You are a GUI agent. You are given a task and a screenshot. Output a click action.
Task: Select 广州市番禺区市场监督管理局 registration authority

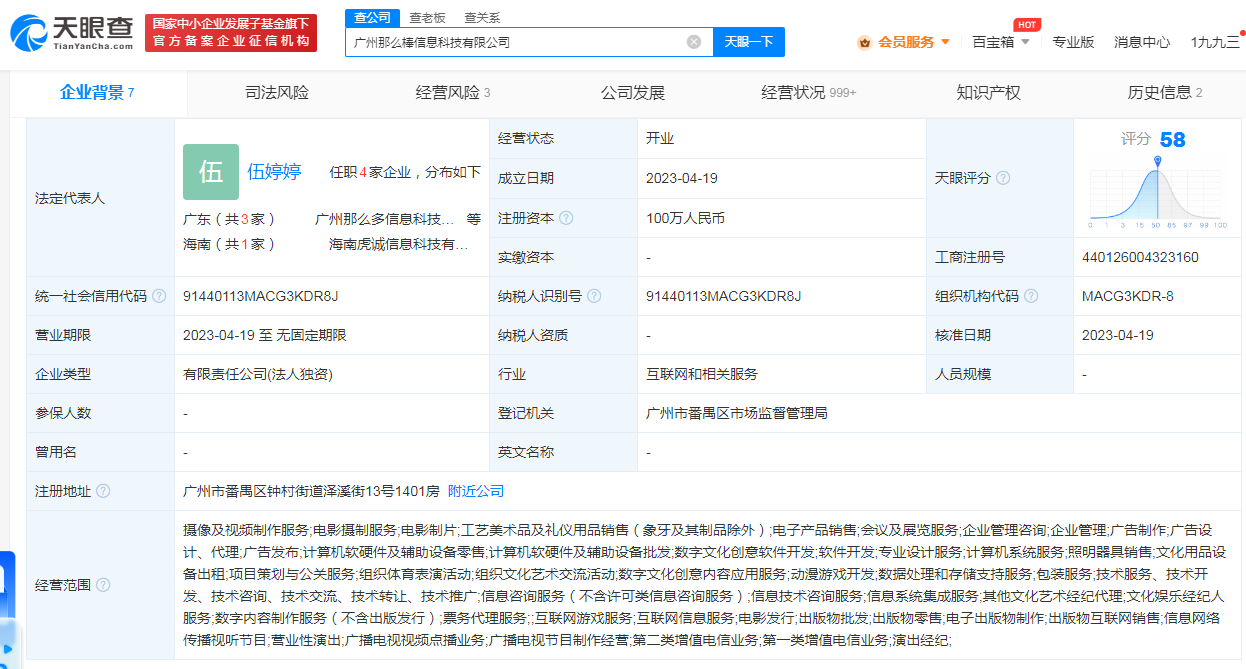737,413
